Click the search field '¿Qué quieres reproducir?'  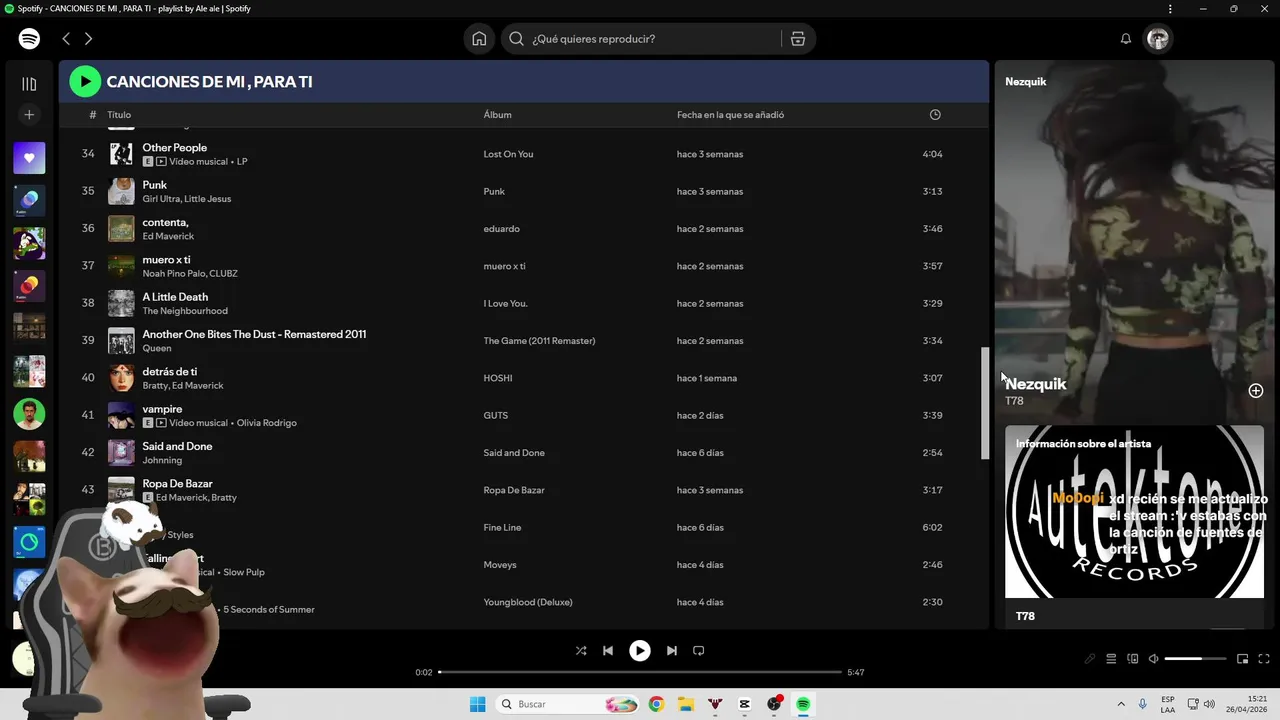point(641,39)
